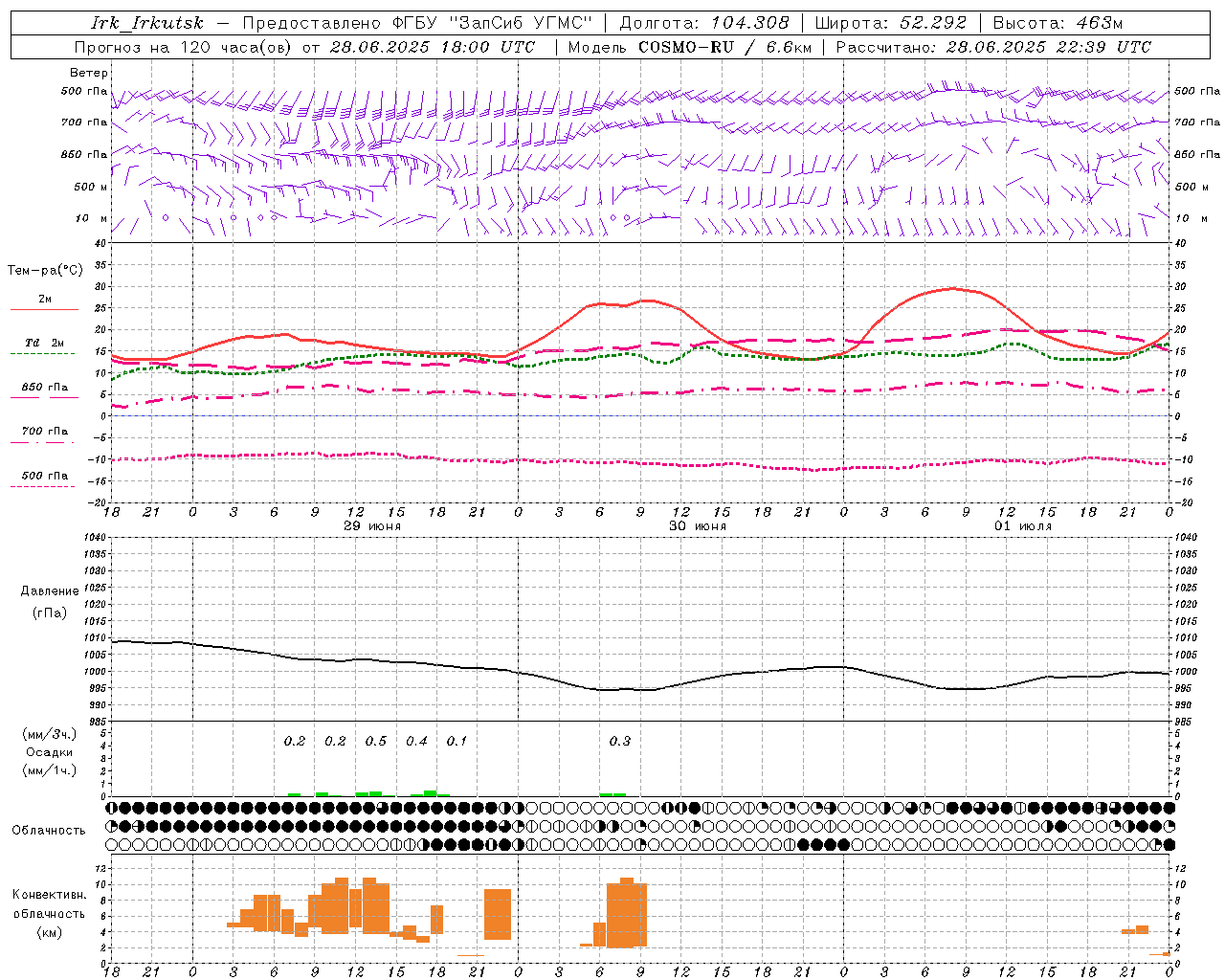Click the latitude value Широта: 52.292
This screenshot has height=980, width=1225.
[x=892, y=23]
